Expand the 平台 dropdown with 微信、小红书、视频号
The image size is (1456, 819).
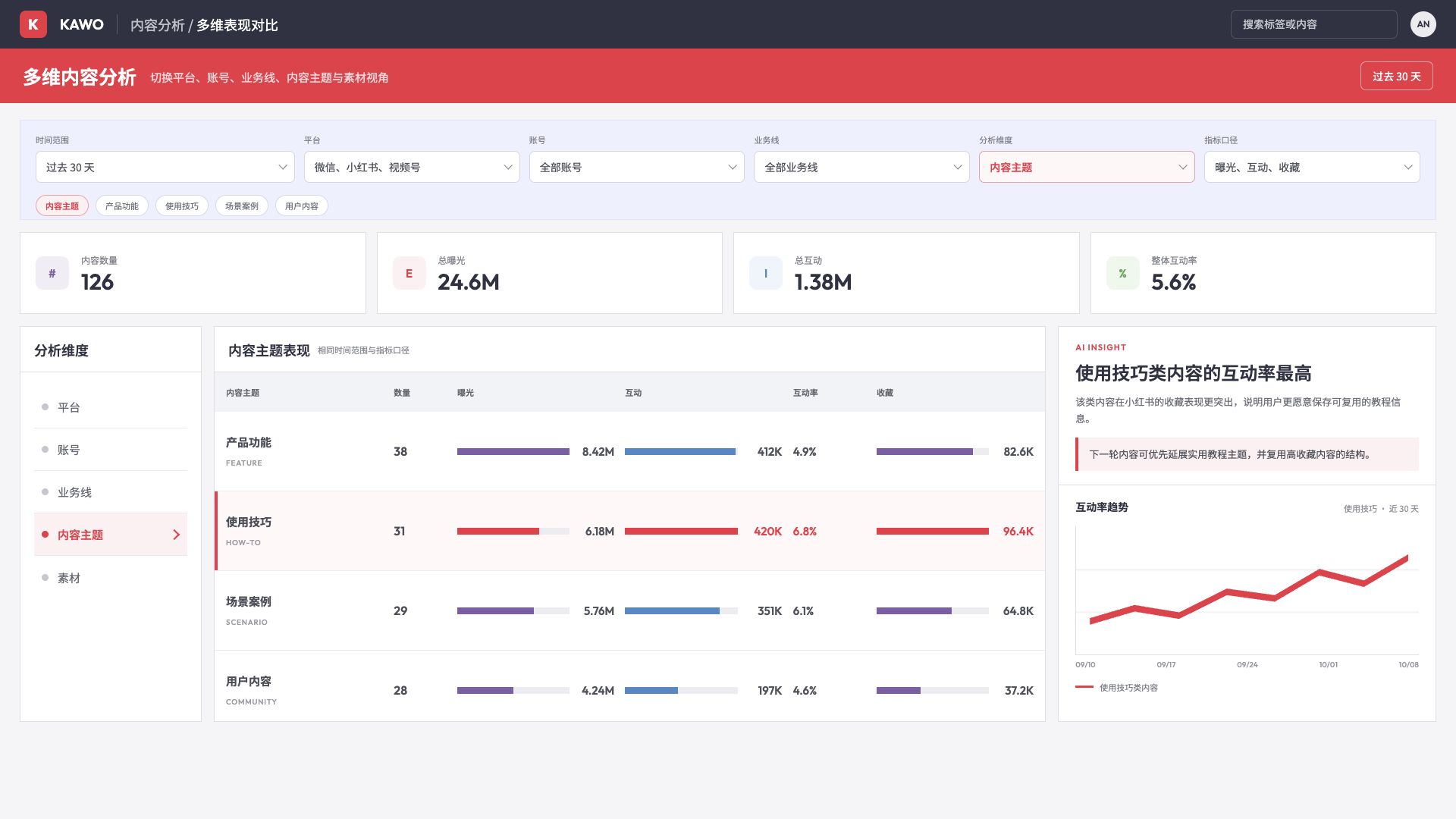pos(412,167)
